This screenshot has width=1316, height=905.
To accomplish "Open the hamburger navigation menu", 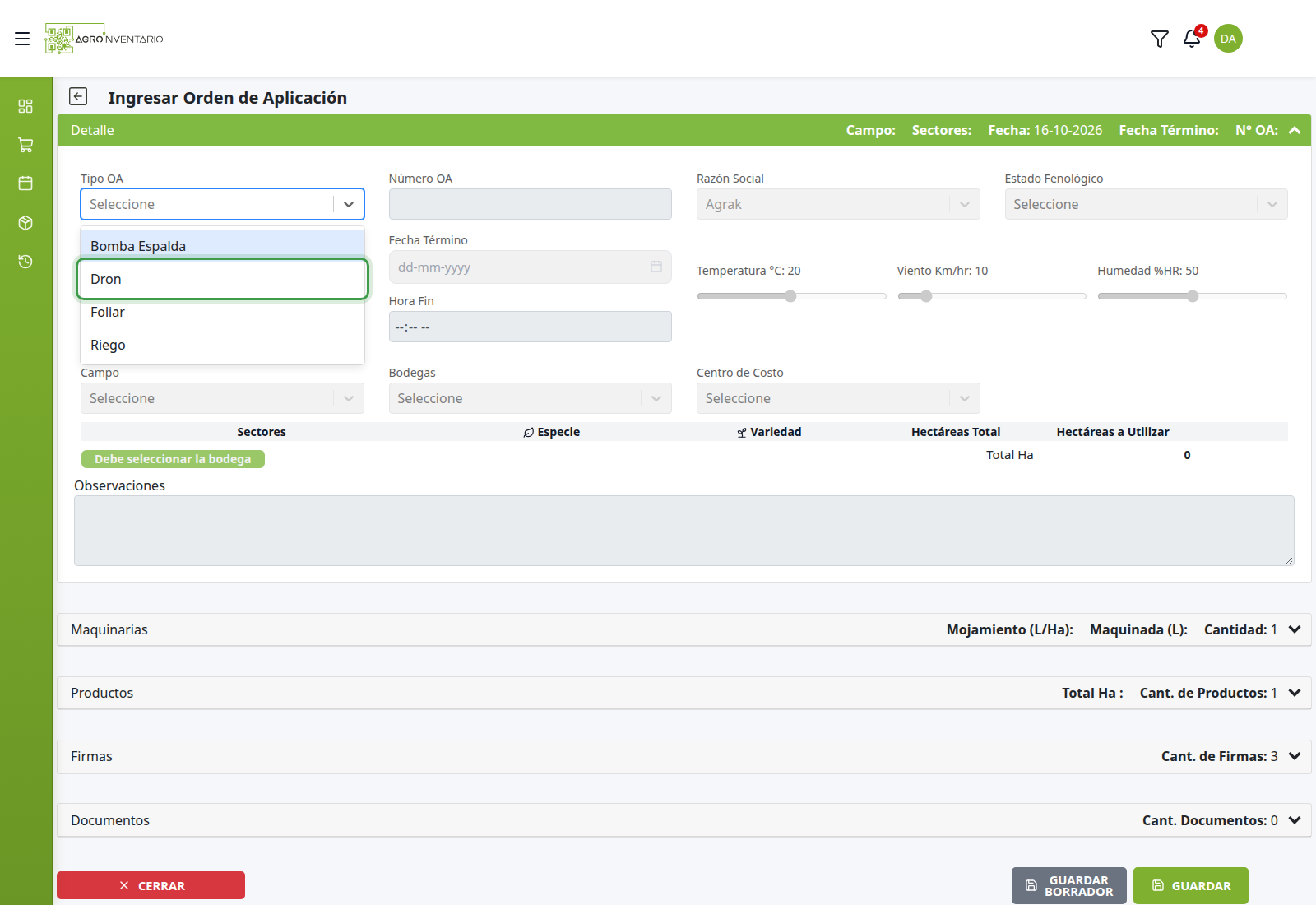I will pos(22,39).
